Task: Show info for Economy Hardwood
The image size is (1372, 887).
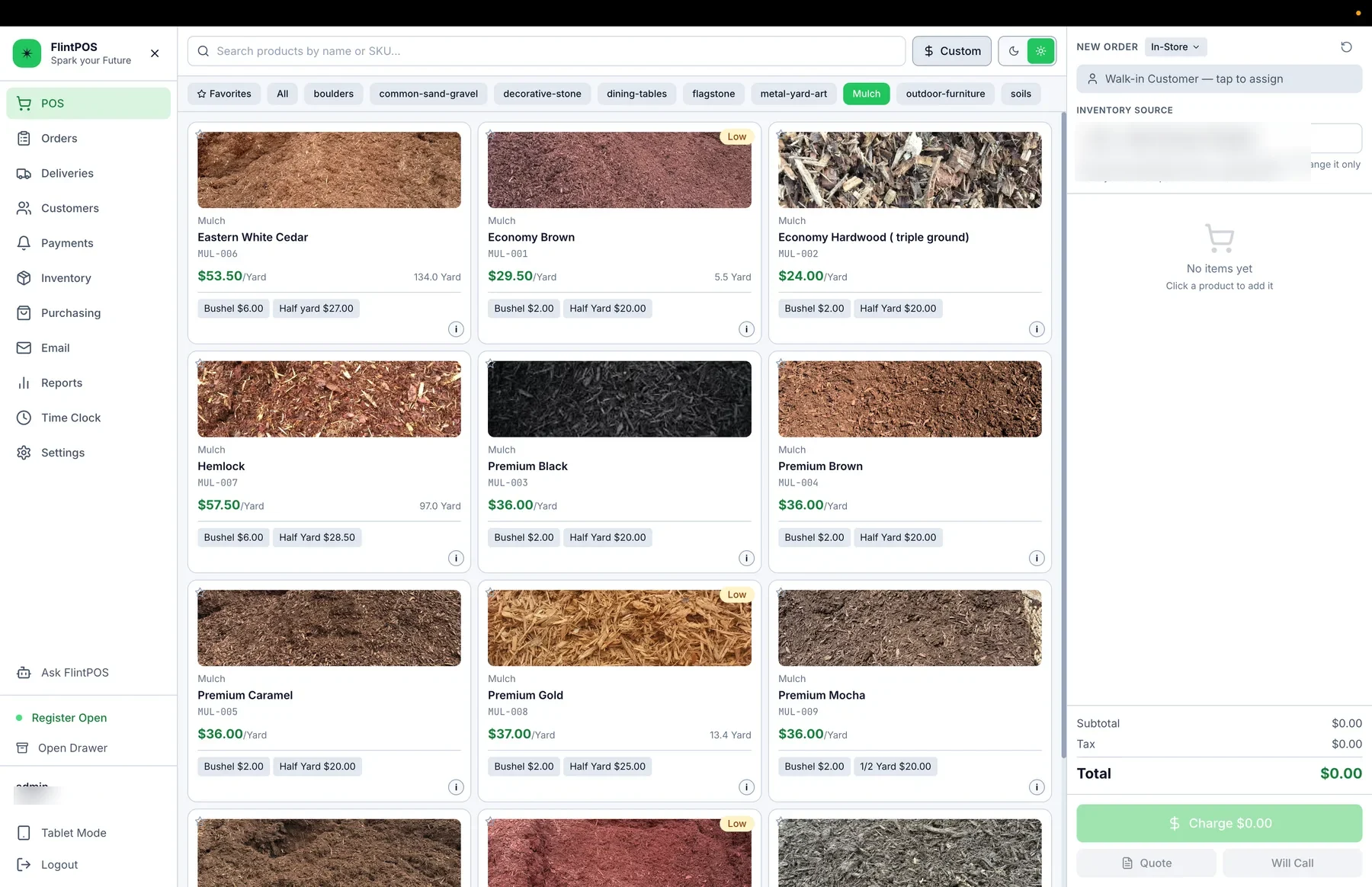Action: pyautogui.click(x=1037, y=329)
